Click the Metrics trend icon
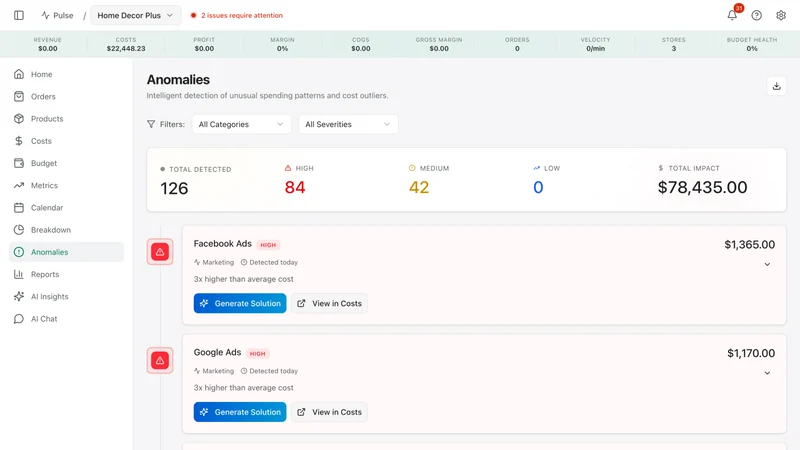The image size is (800, 450). click(19, 185)
